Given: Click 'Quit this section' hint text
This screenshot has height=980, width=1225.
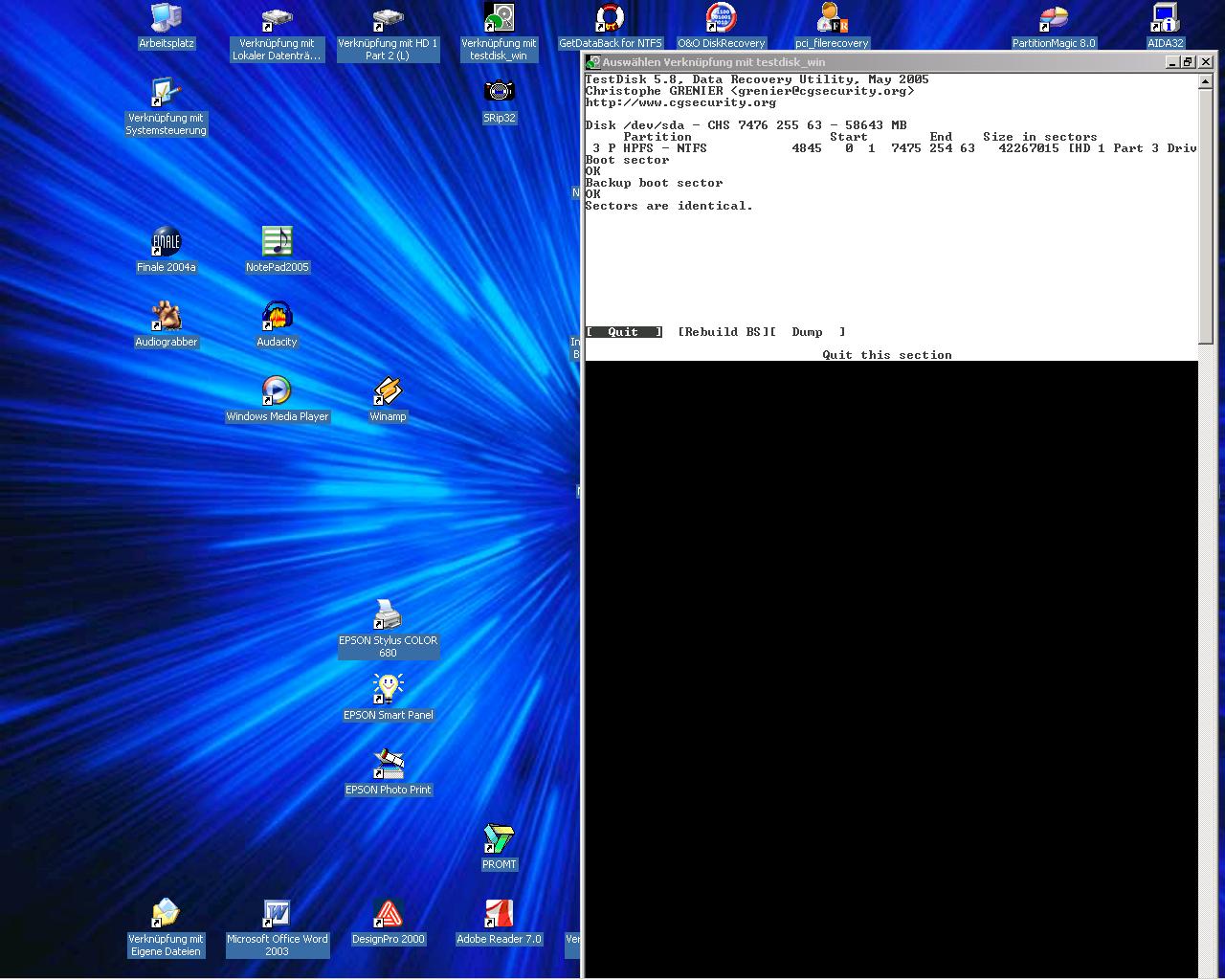Looking at the screenshot, I should click(887, 355).
